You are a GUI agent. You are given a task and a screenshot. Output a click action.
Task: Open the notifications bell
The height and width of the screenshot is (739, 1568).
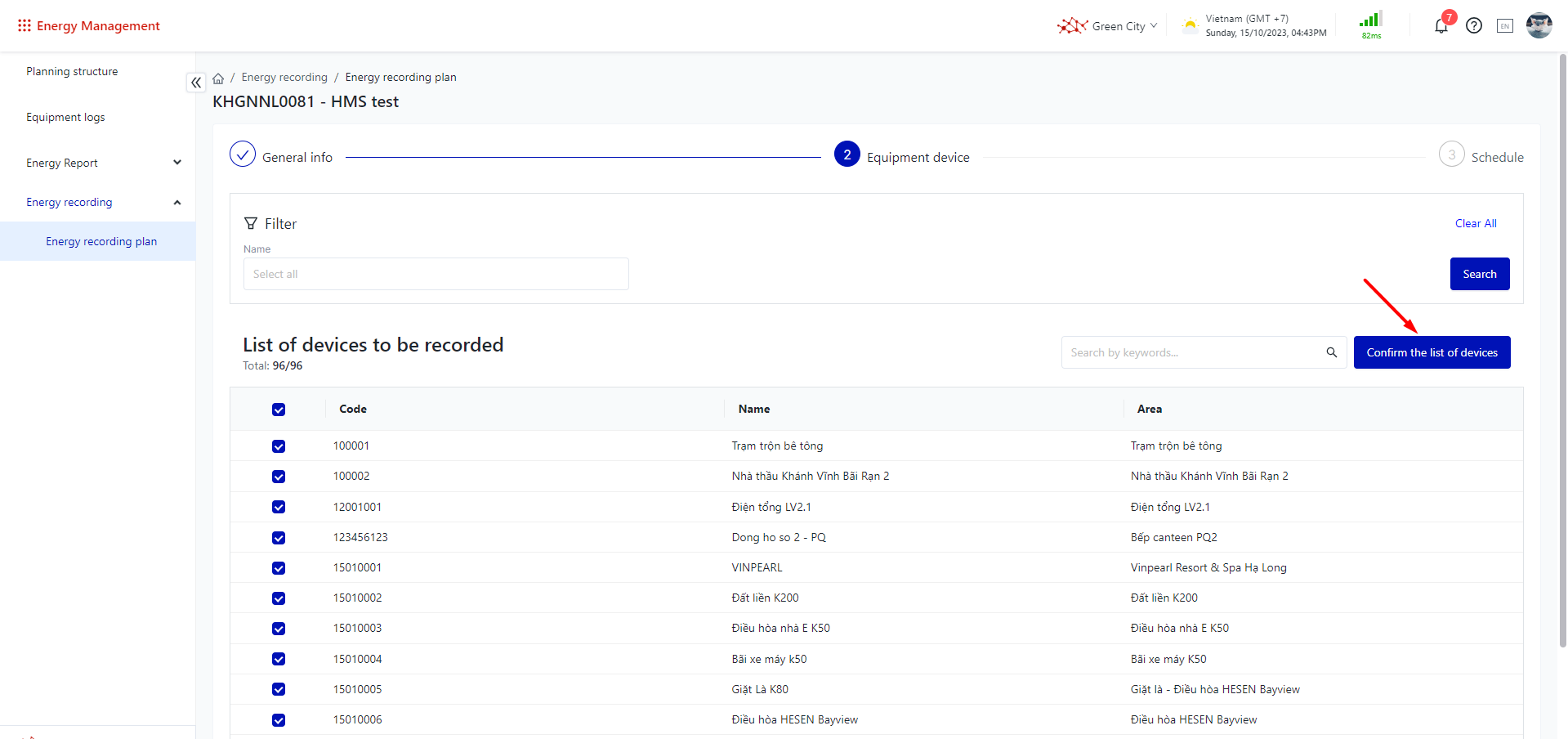pyautogui.click(x=1441, y=26)
